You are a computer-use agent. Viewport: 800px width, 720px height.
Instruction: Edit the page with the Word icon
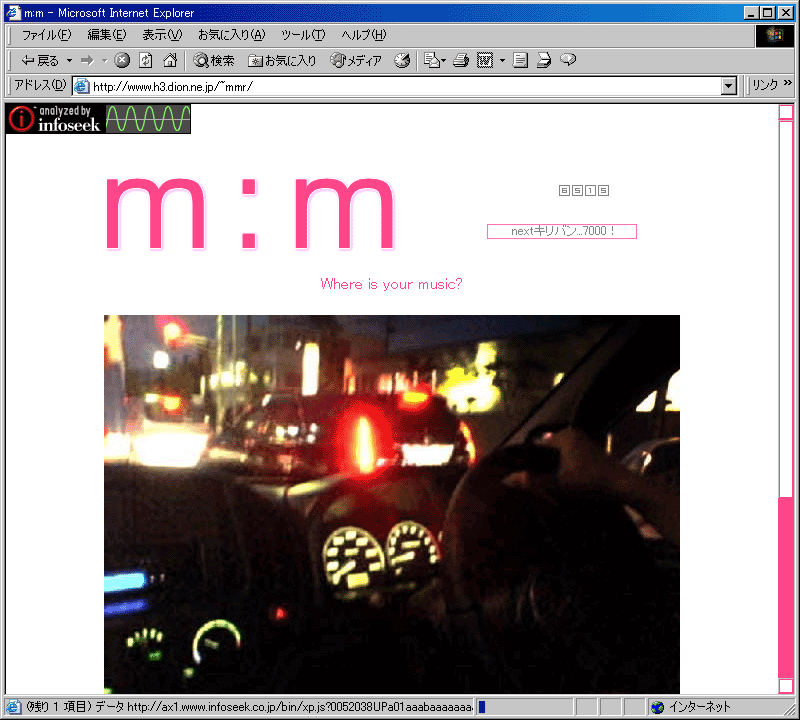point(485,60)
